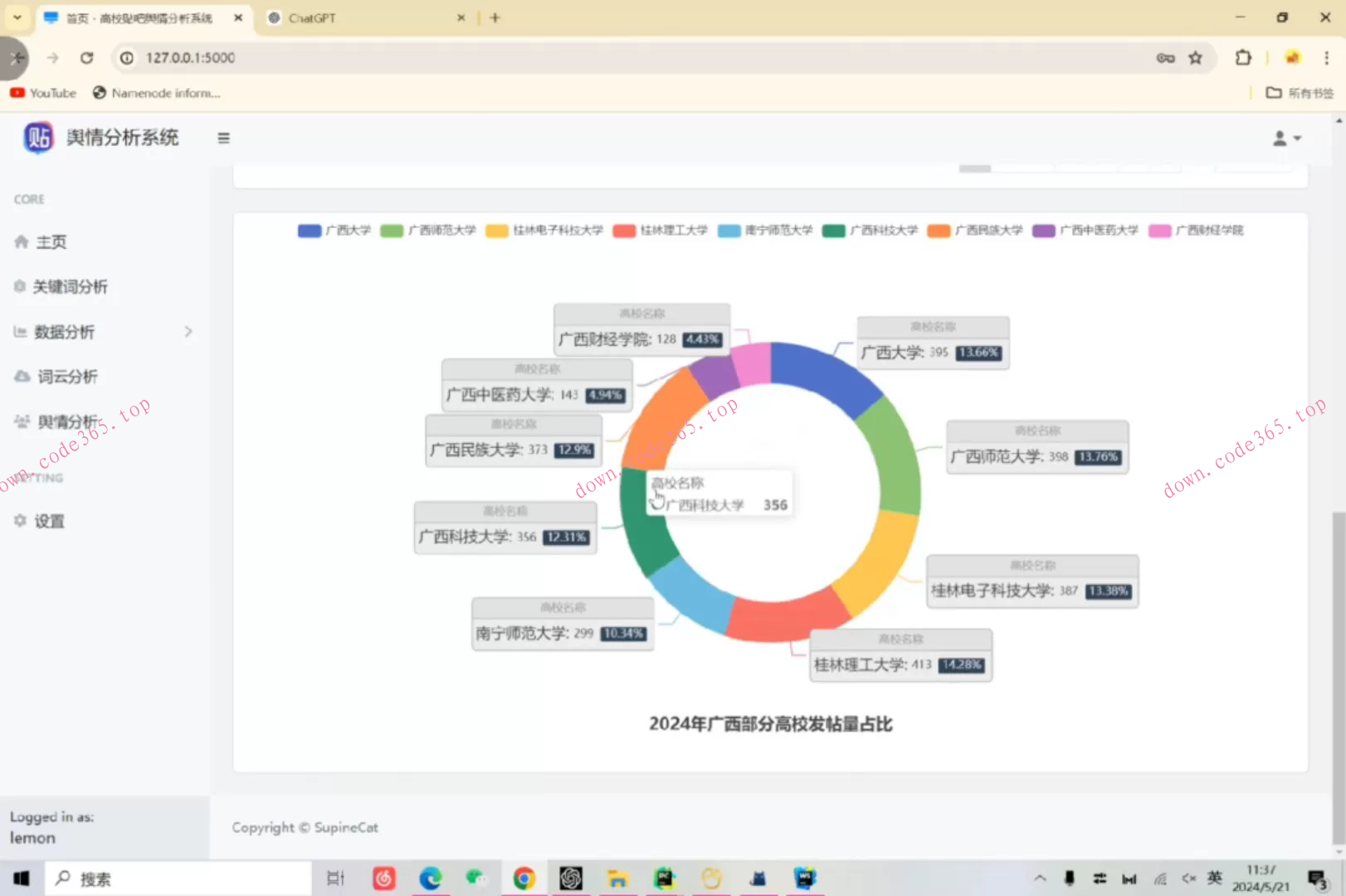Image resolution: width=1346 pixels, height=896 pixels.
Task: Switch to the ChatGPT tab
Action: click(365, 18)
